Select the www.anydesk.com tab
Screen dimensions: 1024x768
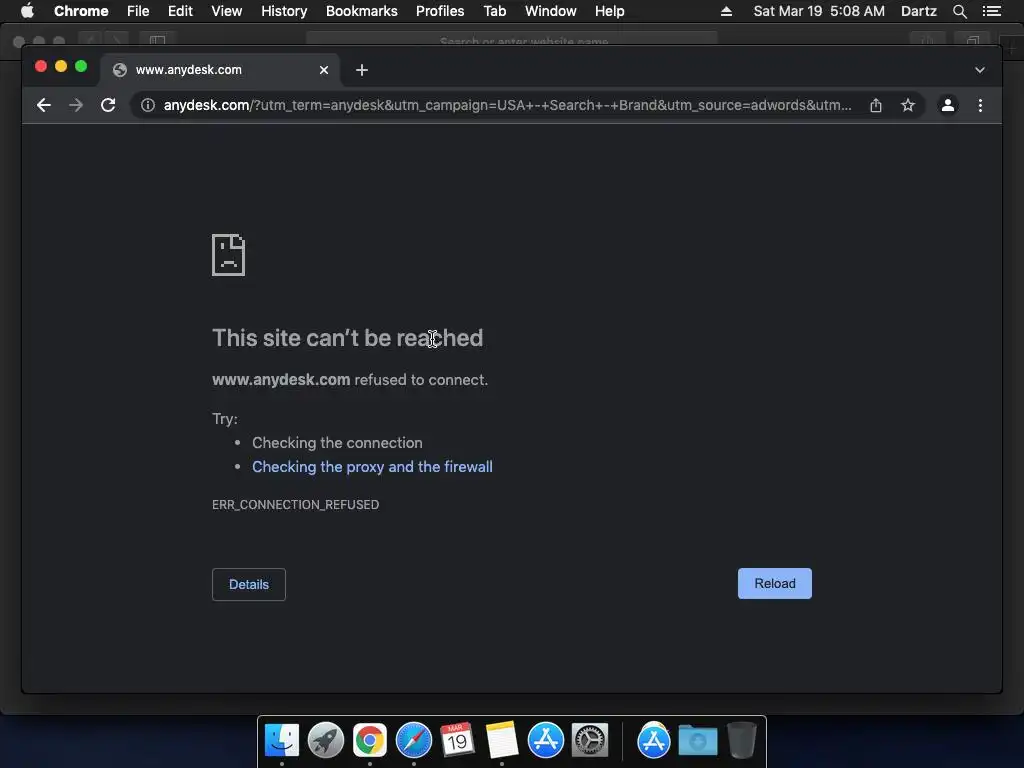click(220, 70)
